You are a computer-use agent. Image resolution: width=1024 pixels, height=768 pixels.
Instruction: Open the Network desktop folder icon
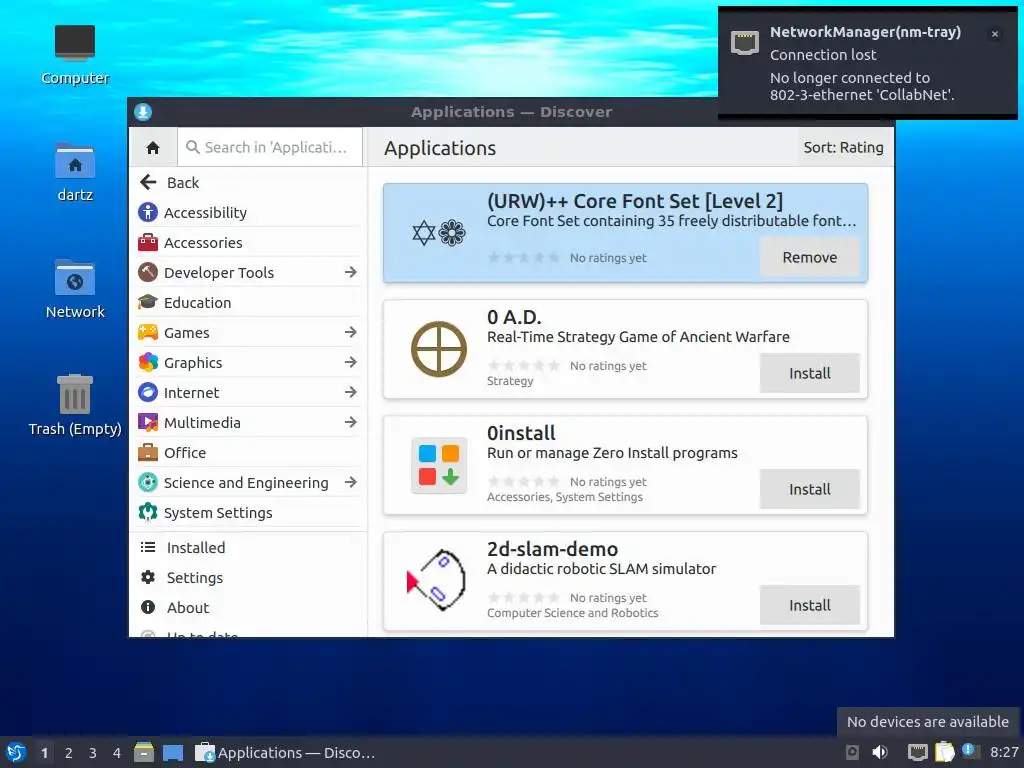click(75, 278)
